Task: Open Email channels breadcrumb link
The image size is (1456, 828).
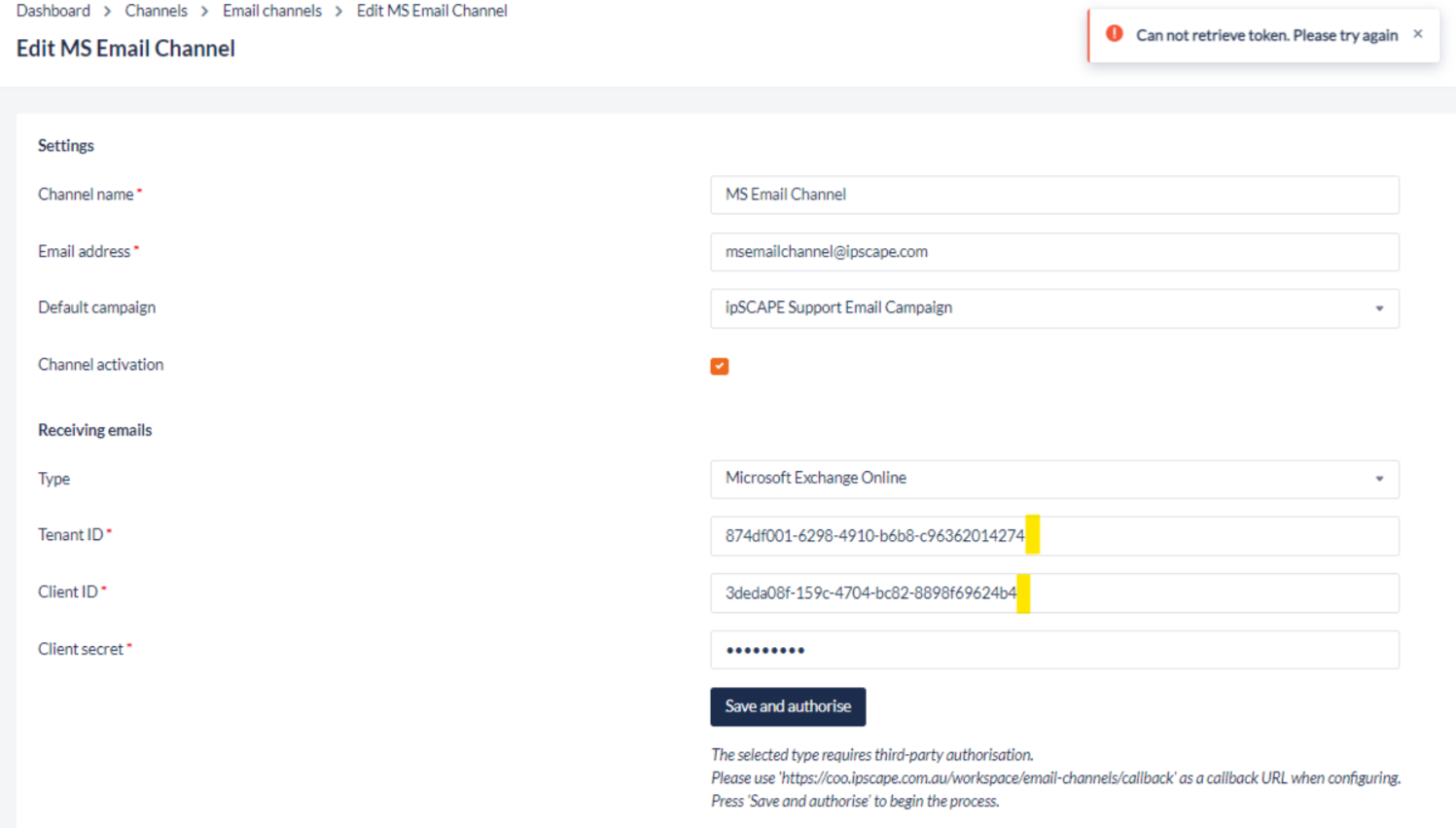Action: click(x=272, y=11)
